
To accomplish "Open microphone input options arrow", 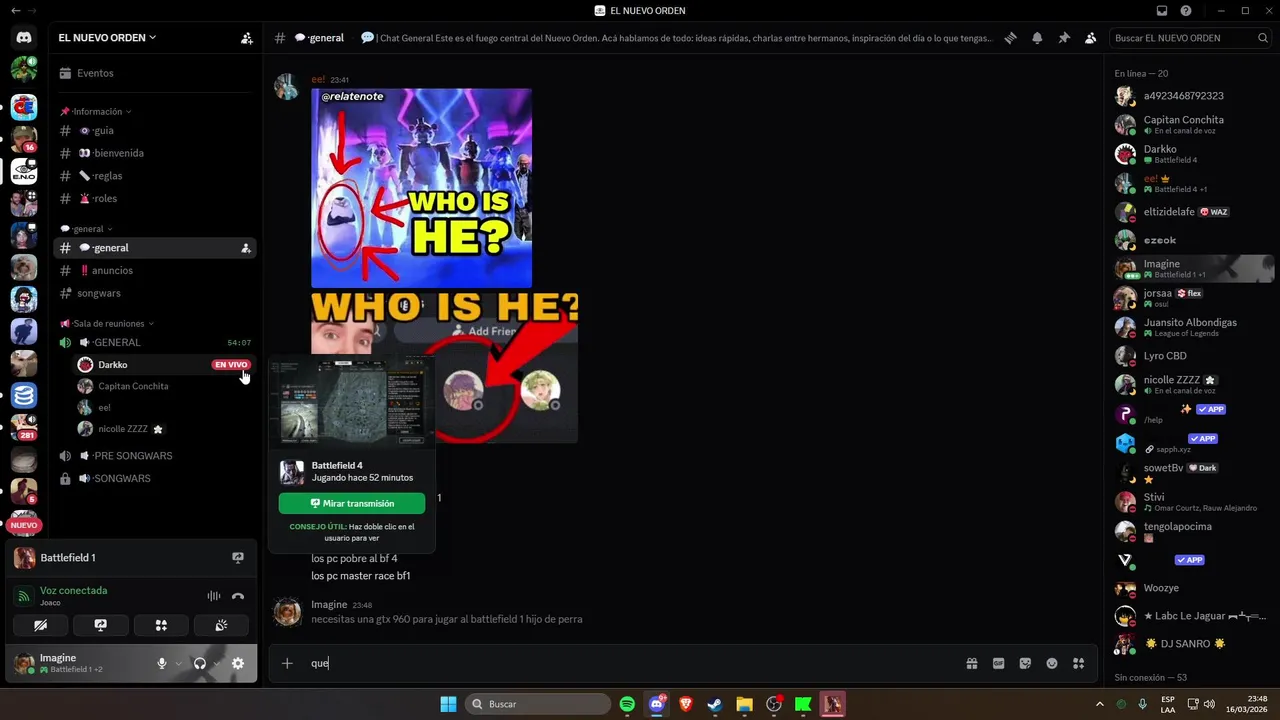I will point(178,663).
